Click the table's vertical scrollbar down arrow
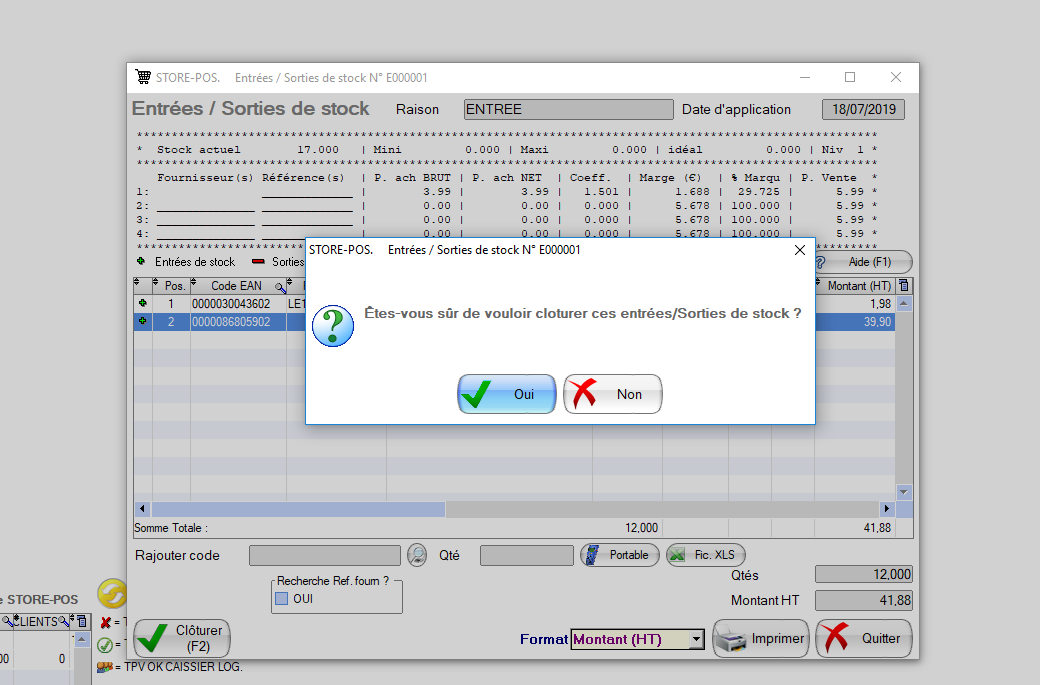Image resolution: width=1040 pixels, height=685 pixels. [x=904, y=492]
